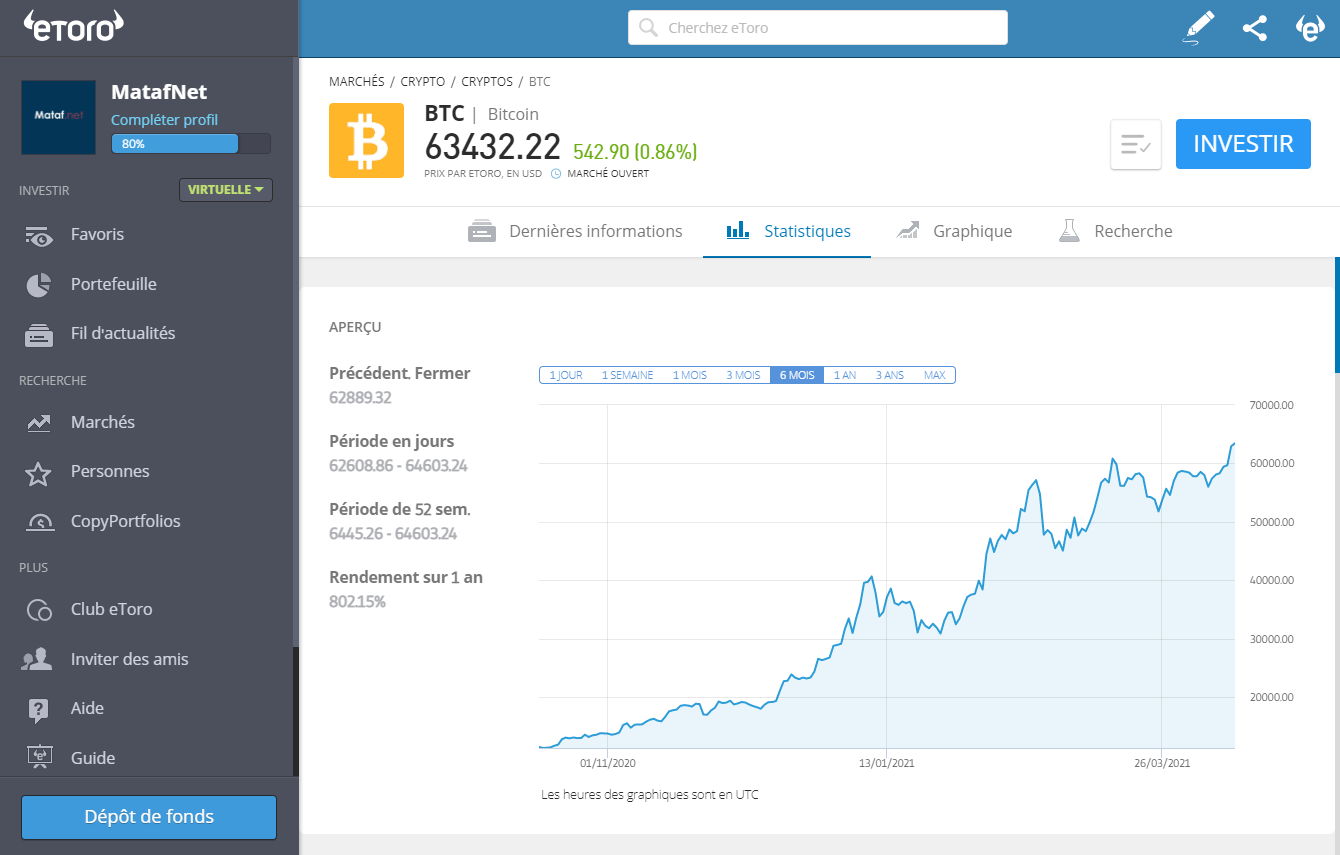Select 3 ANS chart range
This screenshot has height=855, width=1340.
pos(890,375)
